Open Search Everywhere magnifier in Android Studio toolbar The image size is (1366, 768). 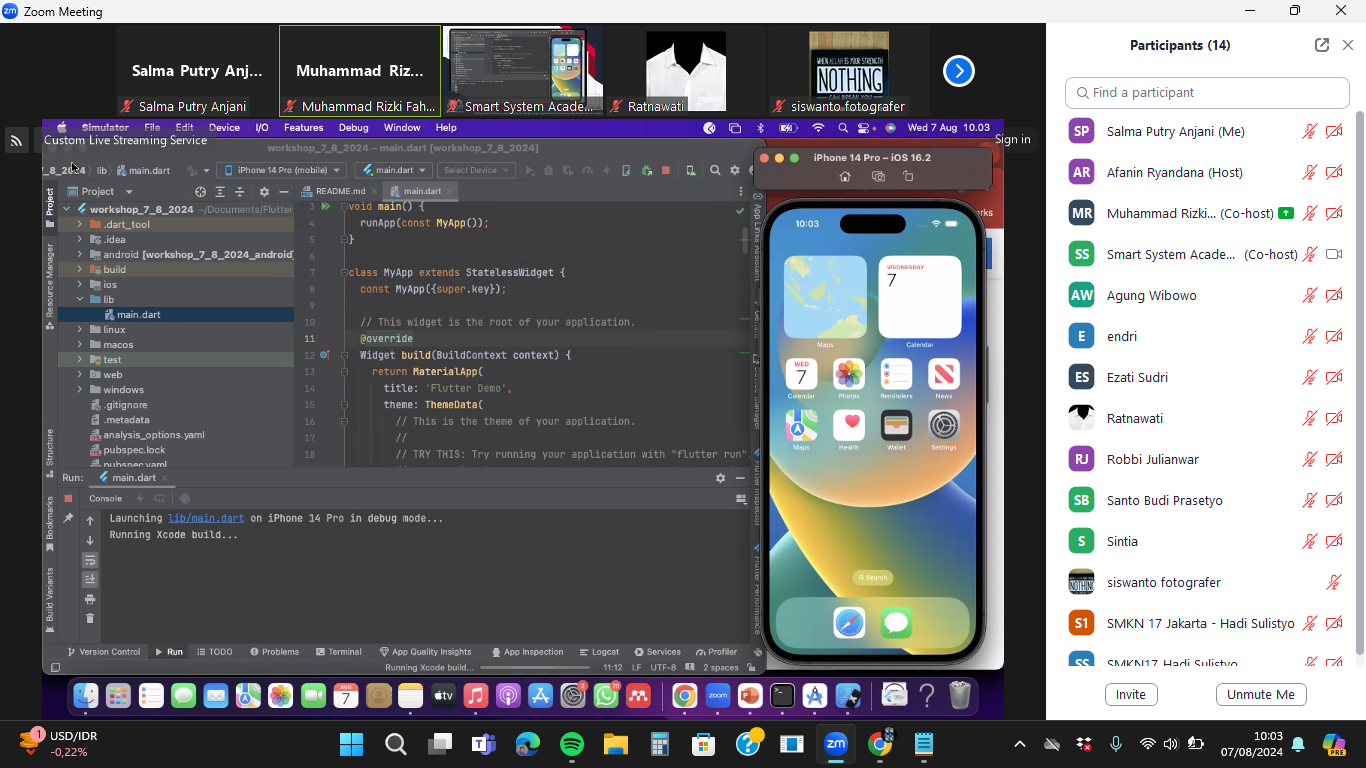click(715, 170)
